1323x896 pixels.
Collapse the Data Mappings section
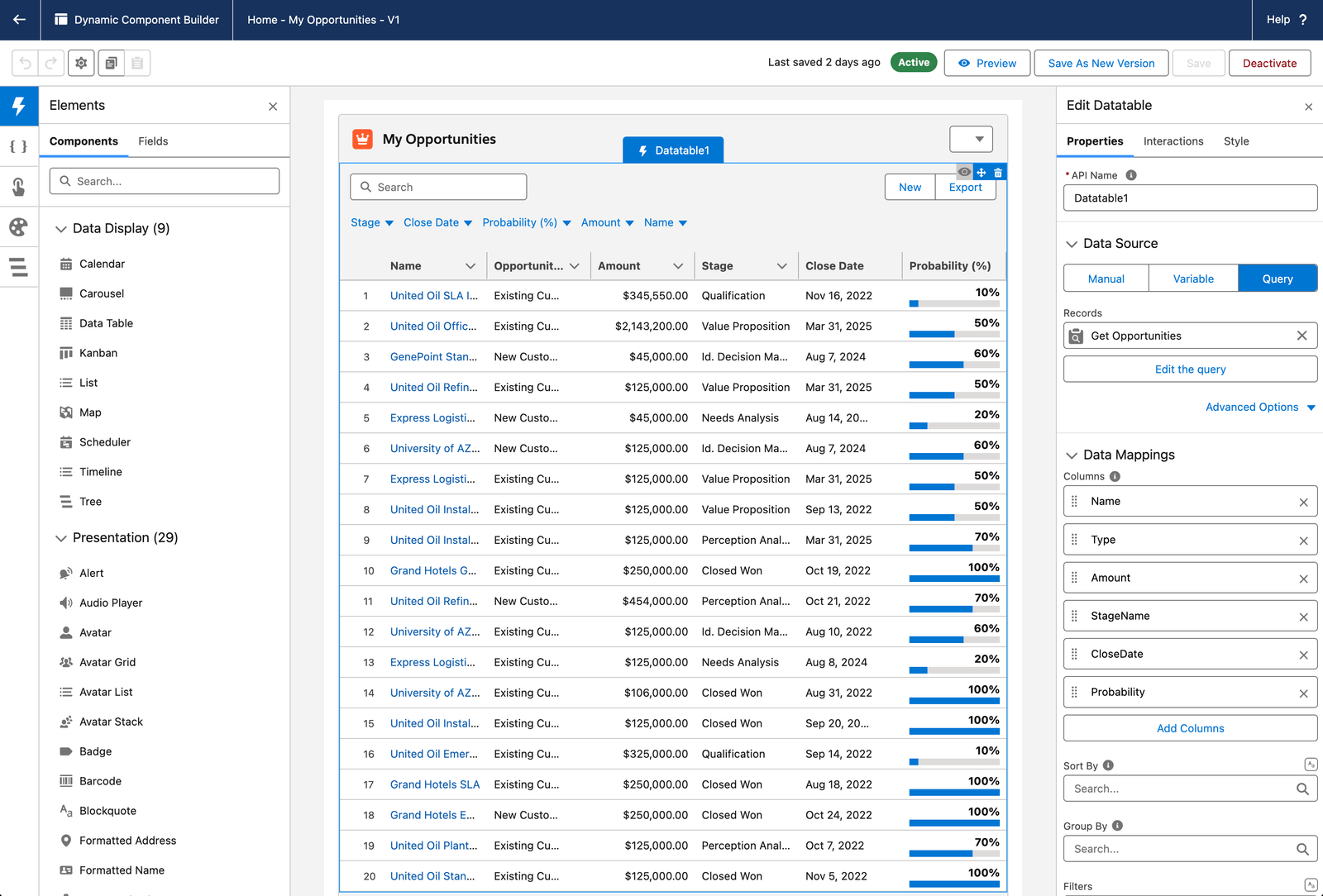coord(1072,455)
